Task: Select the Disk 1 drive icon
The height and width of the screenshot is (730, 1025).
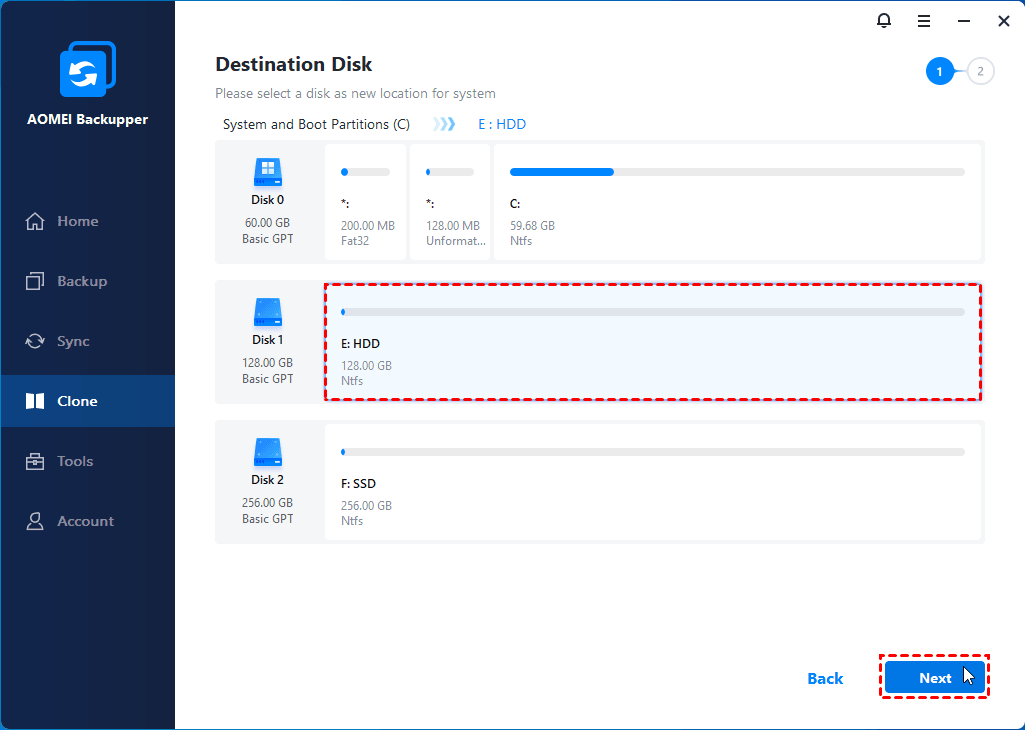Action: coord(268,313)
